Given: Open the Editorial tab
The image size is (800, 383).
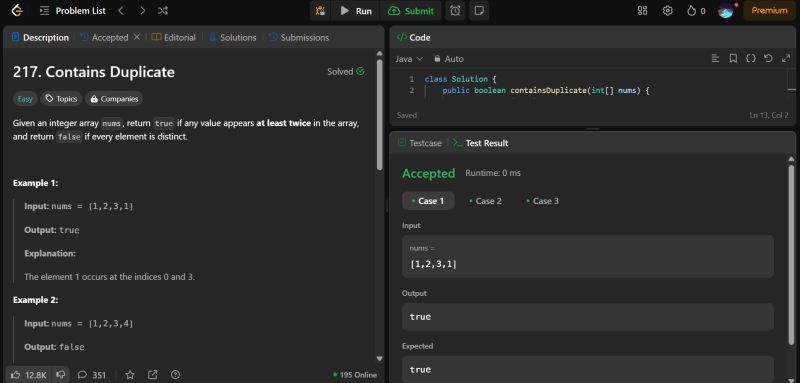Looking at the screenshot, I should [x=174, y=38].
